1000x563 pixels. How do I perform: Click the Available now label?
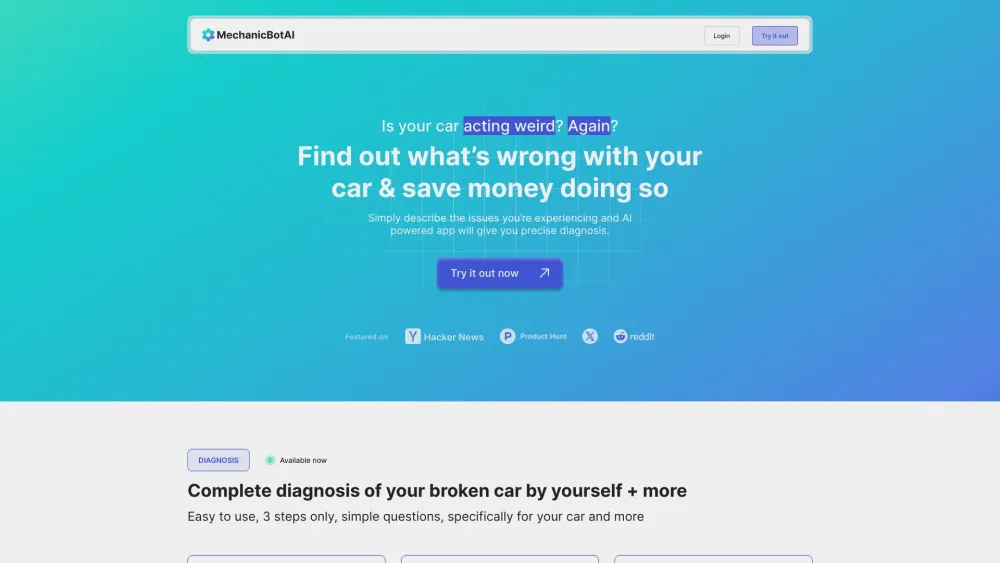[x=303, y=460]
